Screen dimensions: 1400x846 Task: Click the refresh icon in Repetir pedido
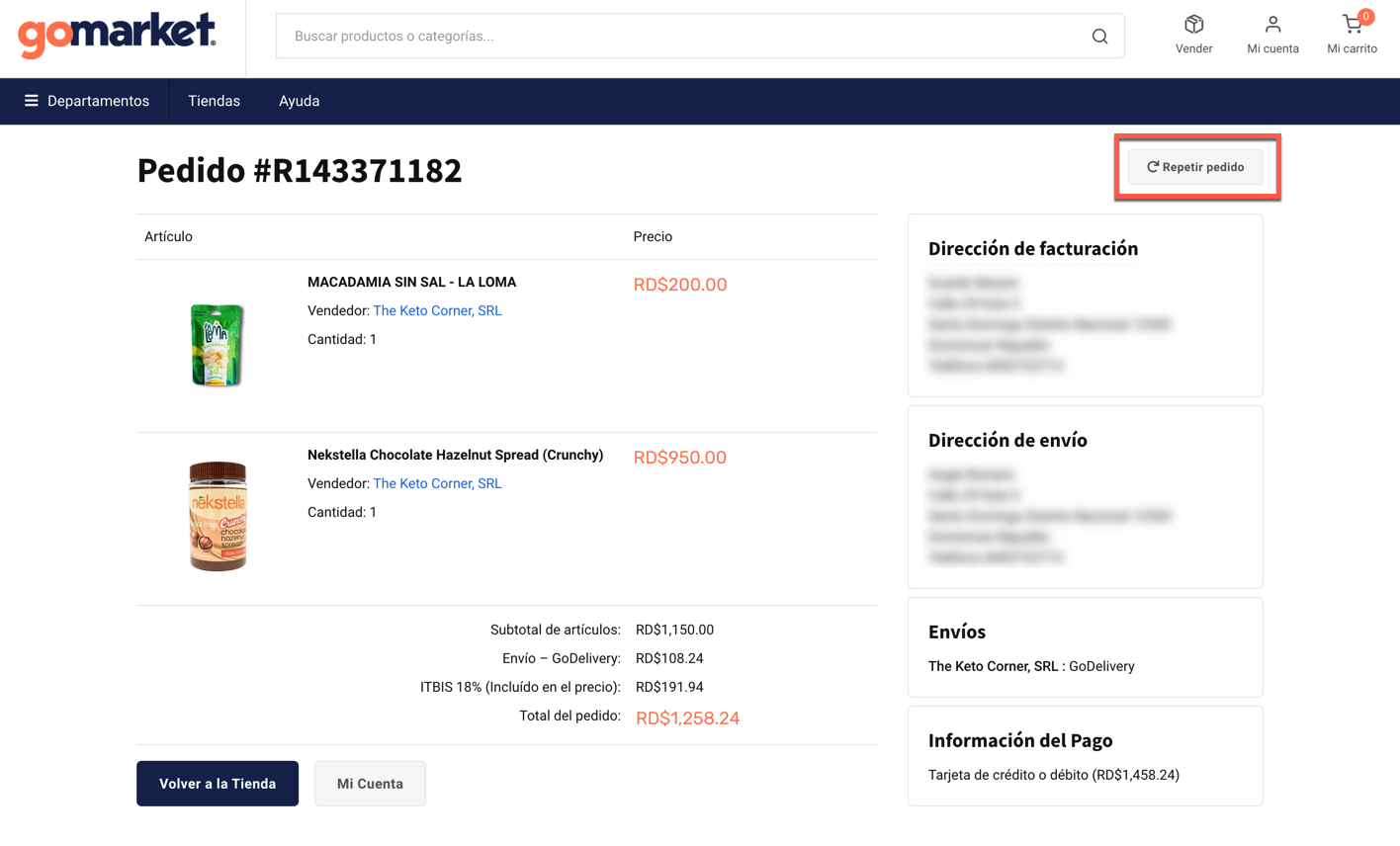1152,167
